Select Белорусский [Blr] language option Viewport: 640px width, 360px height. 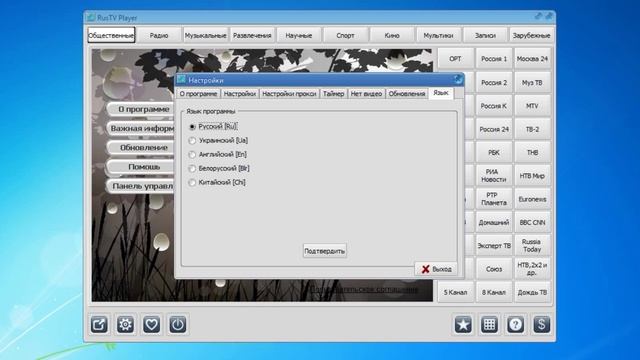tap(219, 168)
